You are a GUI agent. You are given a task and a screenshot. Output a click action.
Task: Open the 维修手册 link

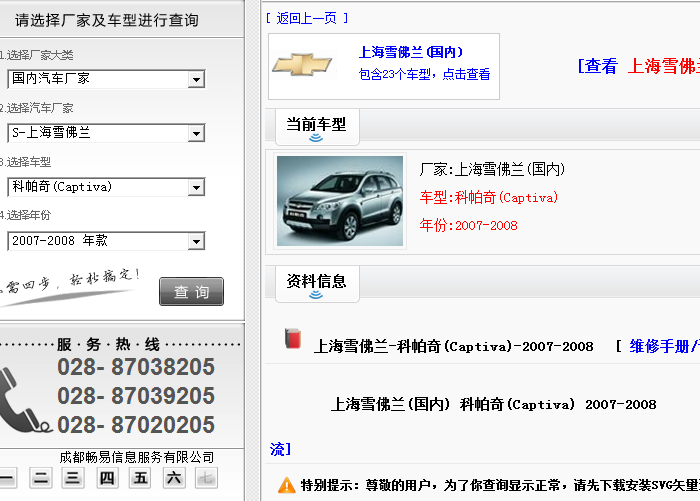click(x=664, y=346)
